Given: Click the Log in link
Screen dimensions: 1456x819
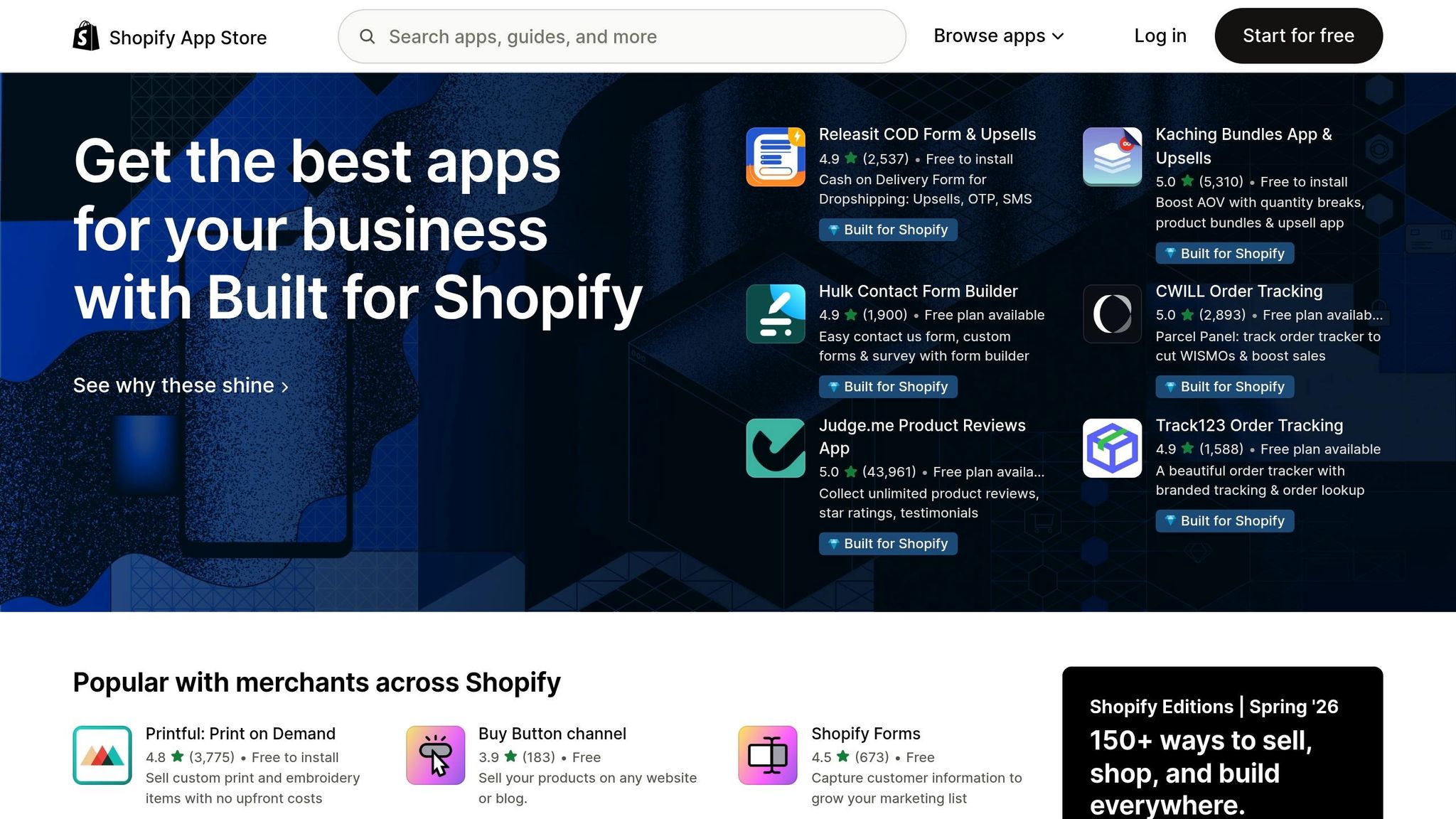Looking at the screenshot, I should 1160,36.
